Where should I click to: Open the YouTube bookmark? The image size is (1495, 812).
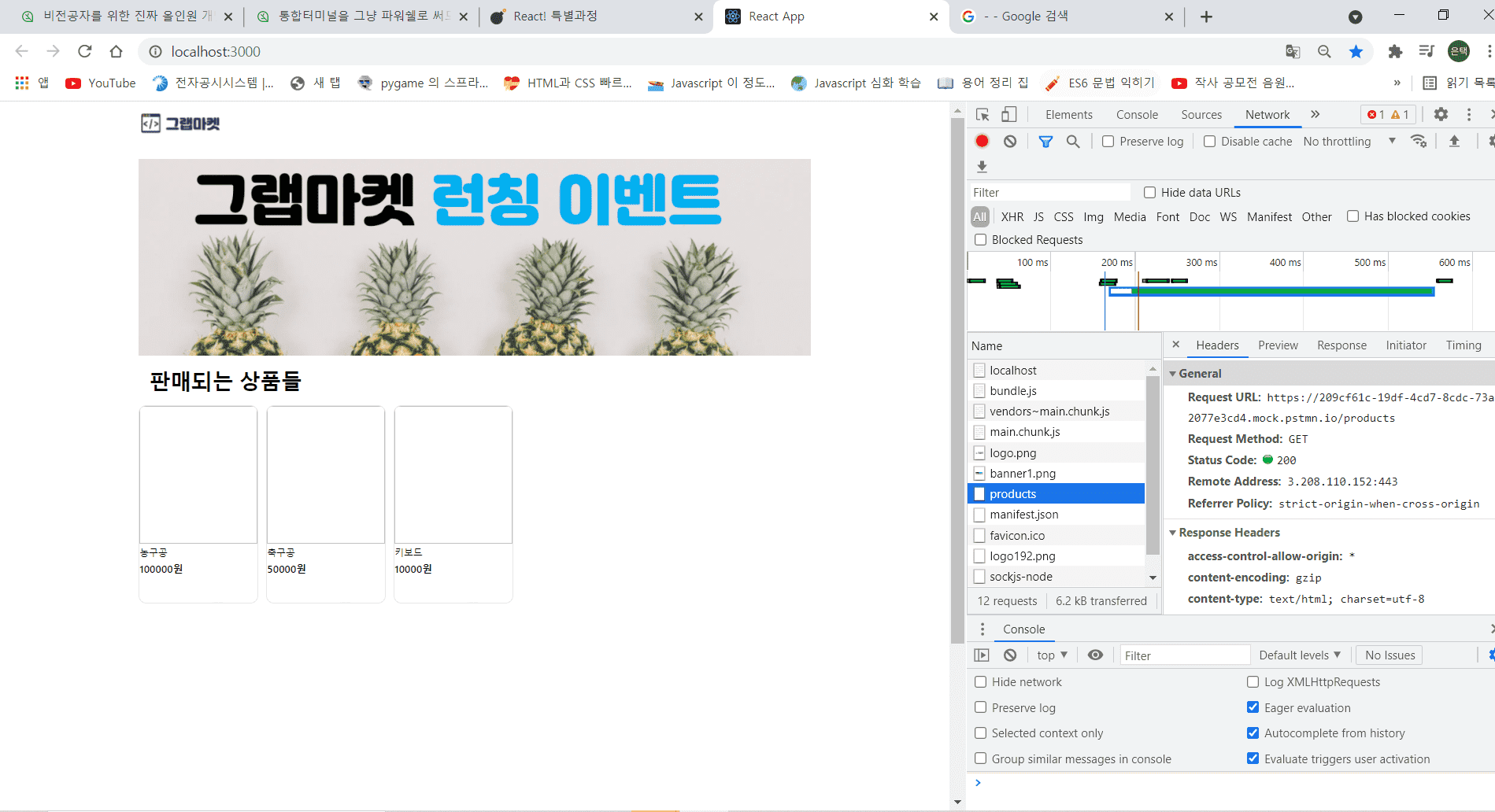click(x=101, y=83)
